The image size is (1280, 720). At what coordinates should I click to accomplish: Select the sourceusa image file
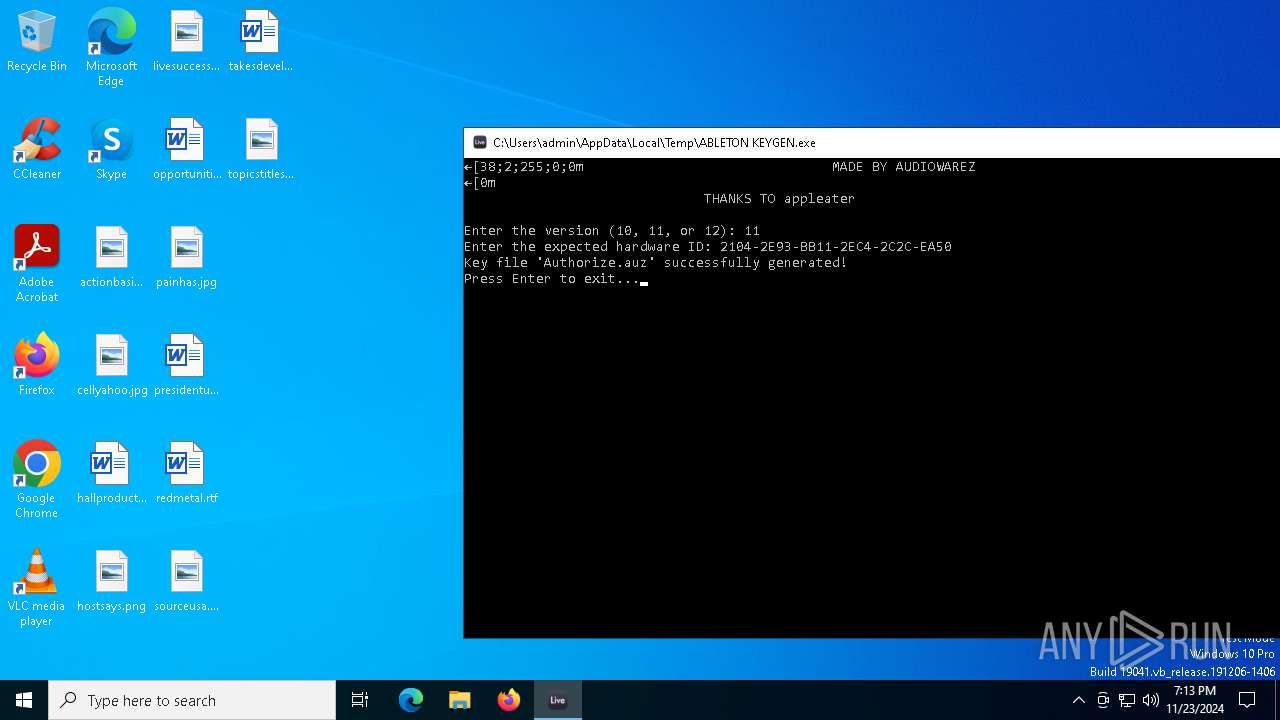(186, 582)
